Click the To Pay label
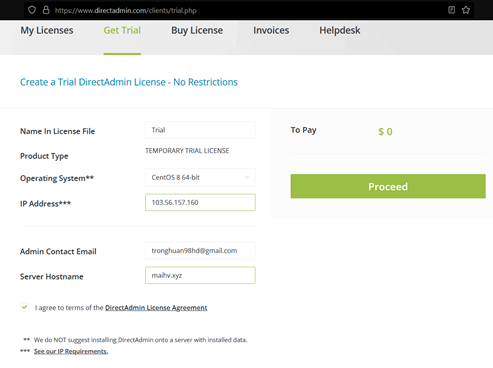 [x=303, y=130]
